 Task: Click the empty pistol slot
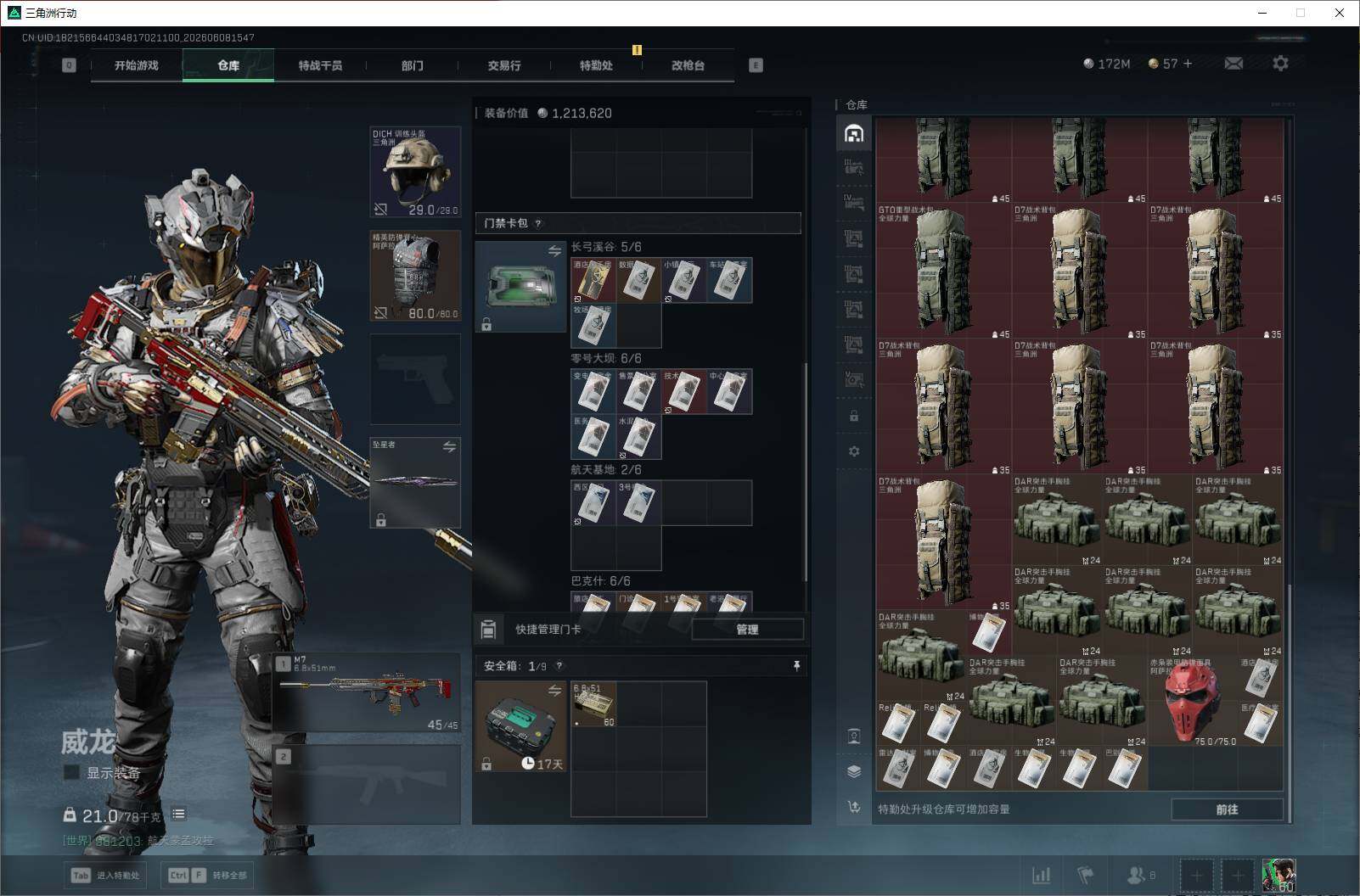415,379
